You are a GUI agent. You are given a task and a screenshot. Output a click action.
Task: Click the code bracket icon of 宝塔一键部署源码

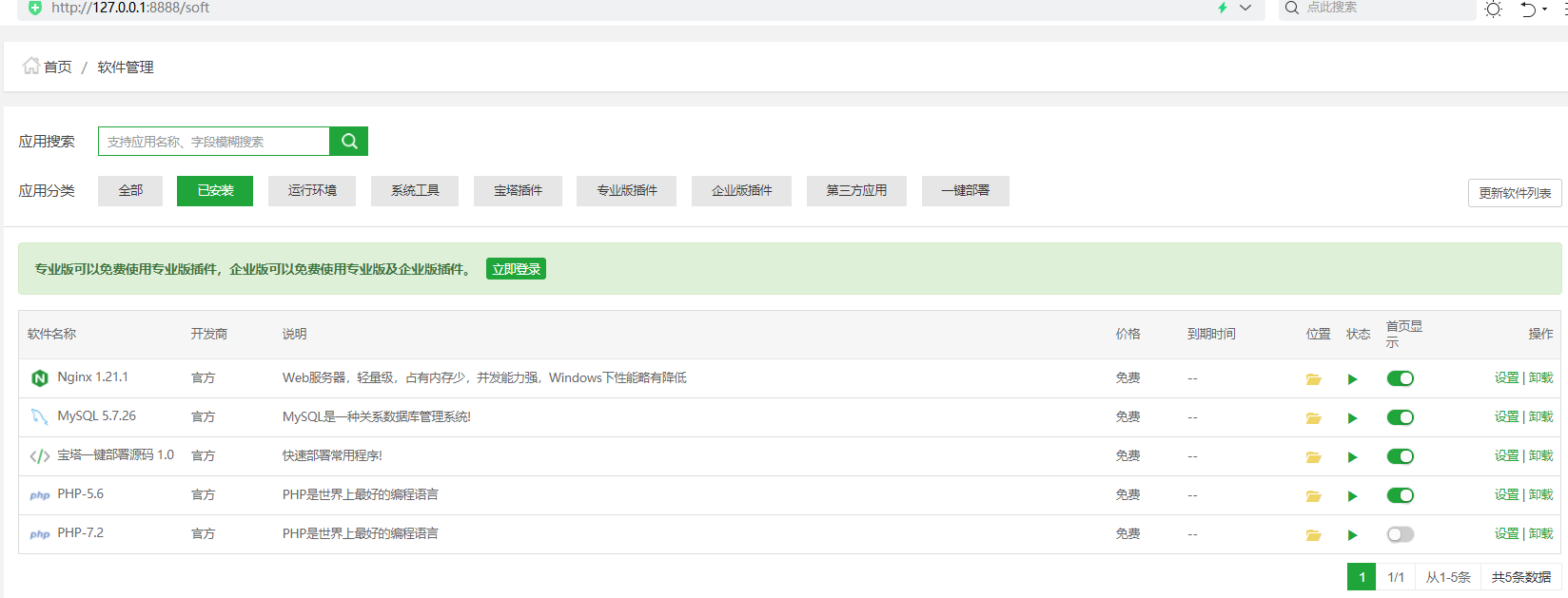click(x=40, y=456)
